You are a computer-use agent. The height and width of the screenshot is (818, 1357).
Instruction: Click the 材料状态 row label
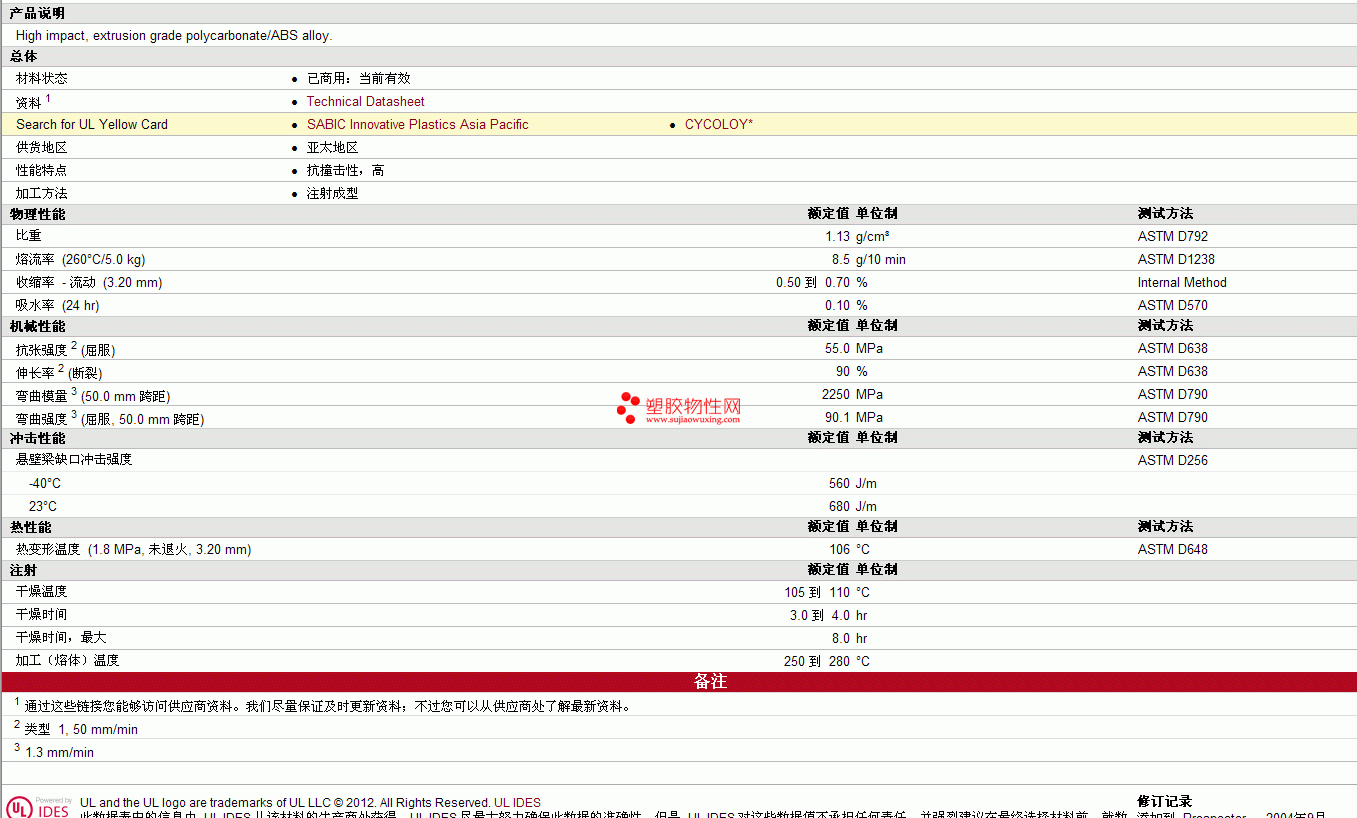click(42, 78)
